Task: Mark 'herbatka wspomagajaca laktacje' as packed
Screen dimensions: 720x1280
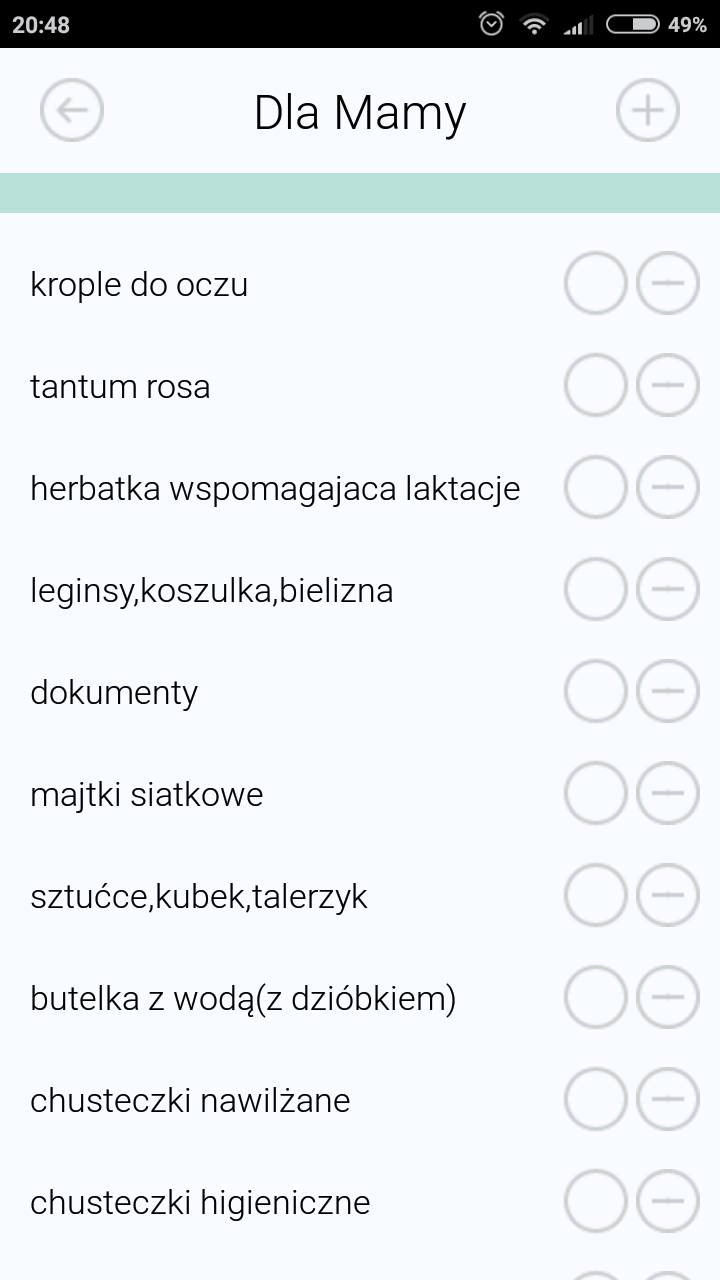Action: (x=595, y=488)
